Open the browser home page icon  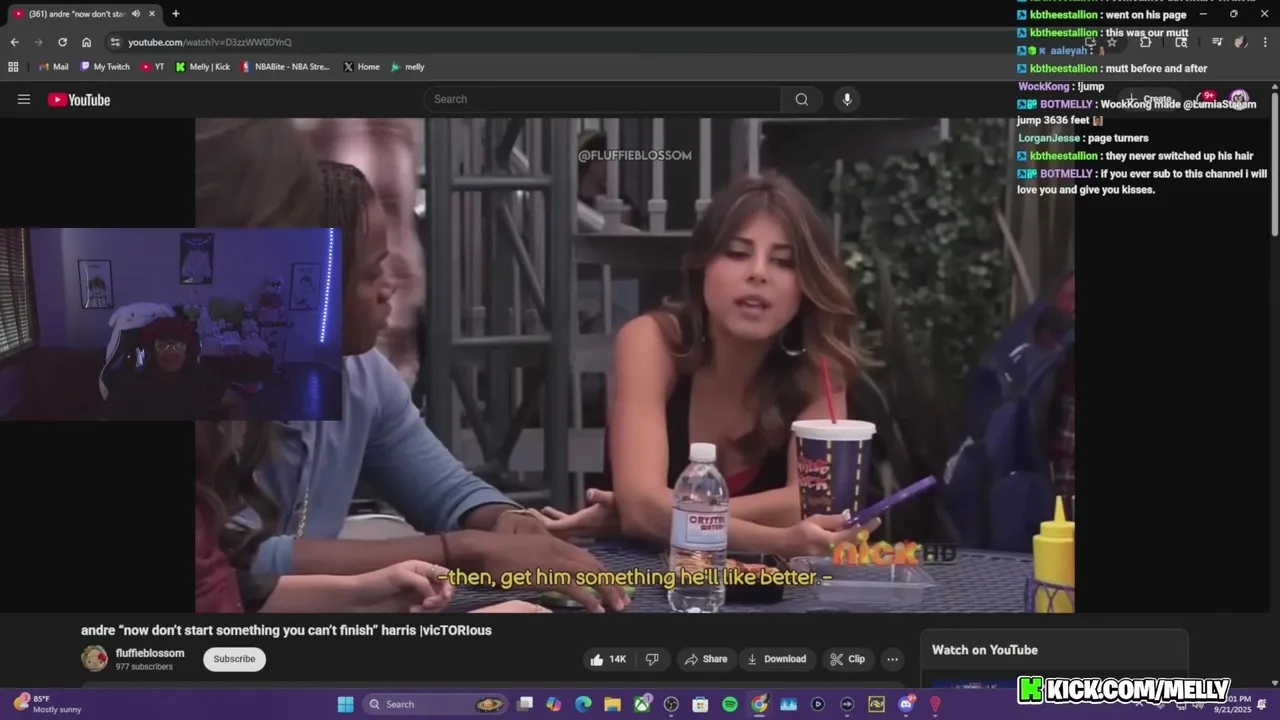click(86, 42)
